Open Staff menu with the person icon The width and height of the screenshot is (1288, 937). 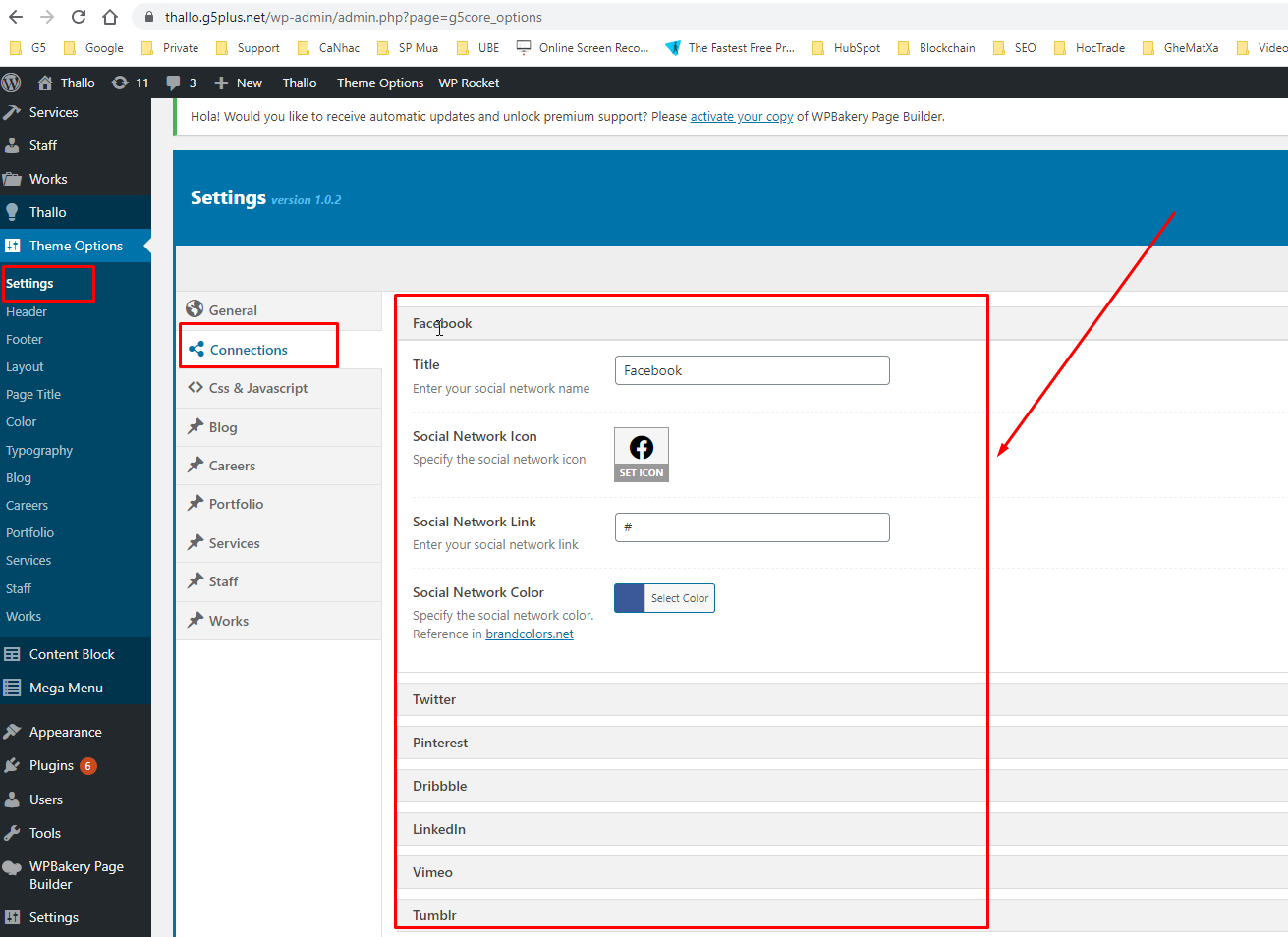point(76,145)
